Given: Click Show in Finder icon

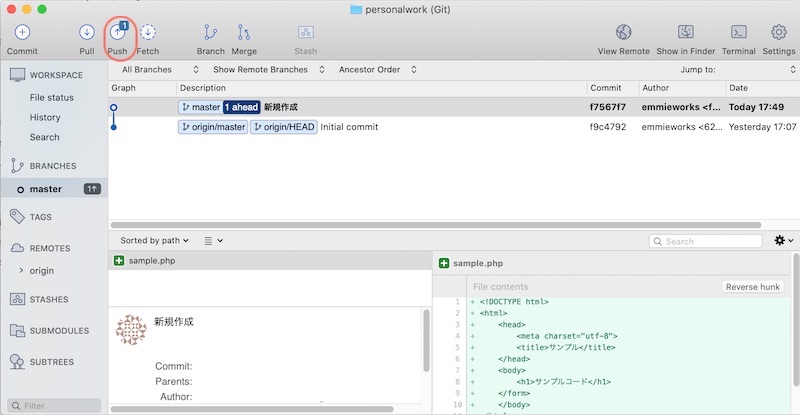Looking at the screenshot, I should (x=686, y=32).
